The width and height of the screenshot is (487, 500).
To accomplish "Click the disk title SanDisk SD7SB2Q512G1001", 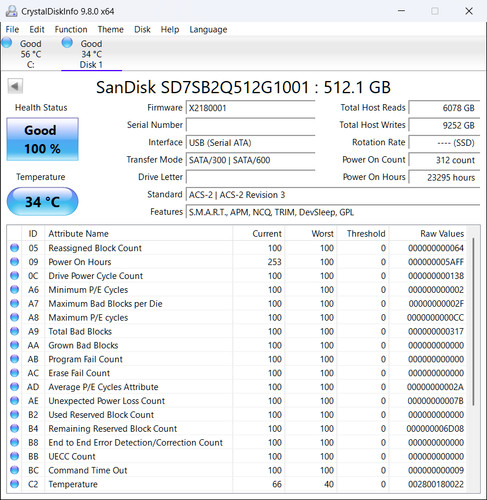I will point(243,87).
